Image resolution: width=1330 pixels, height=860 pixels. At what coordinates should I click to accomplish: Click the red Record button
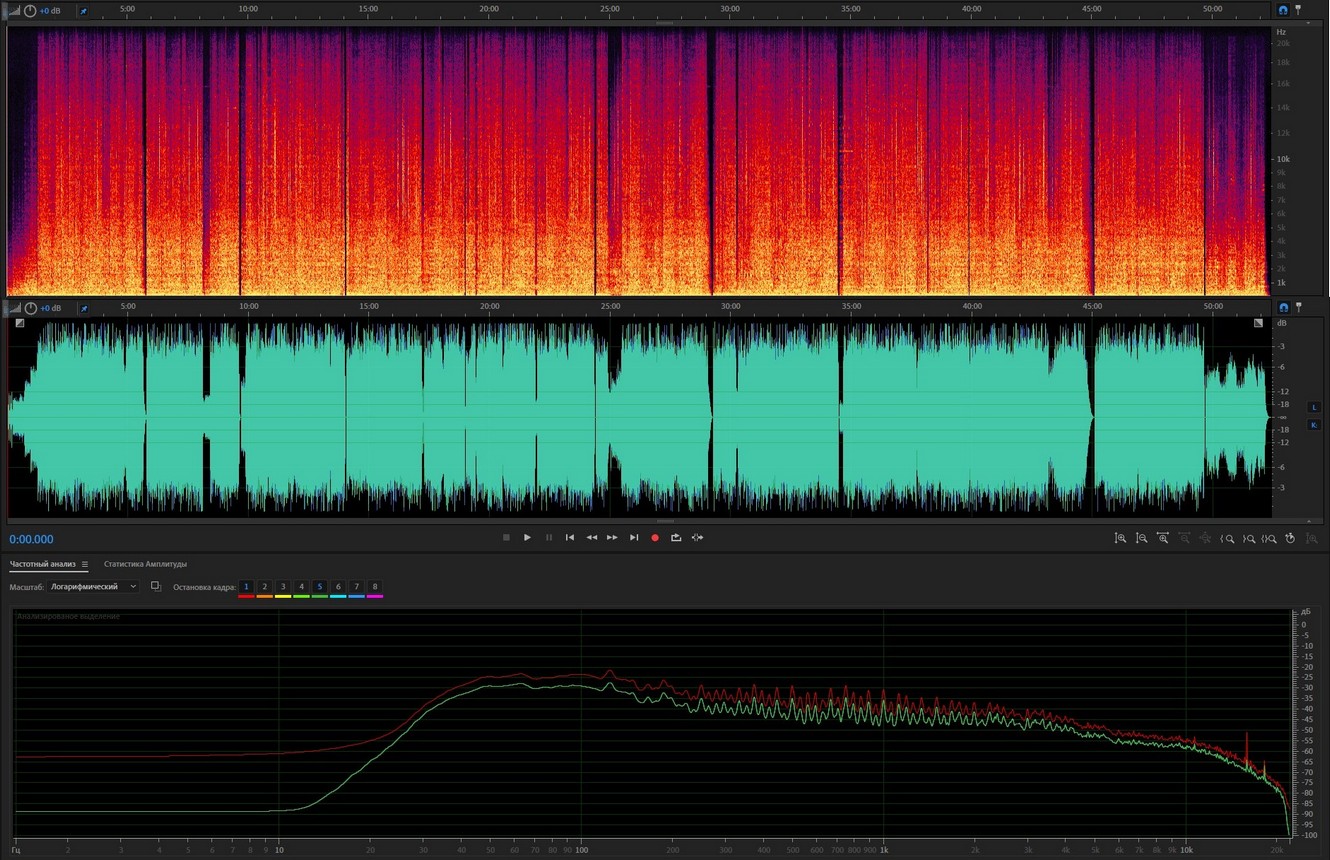click(655, 538)
